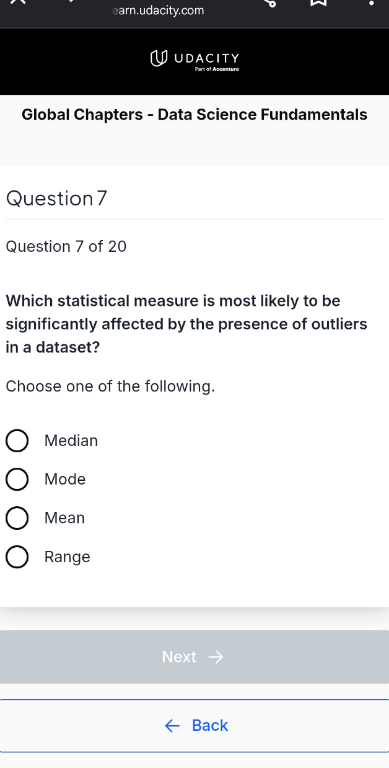Image resolution: width=389 pixels, height=768 pixels.
Task: Open the three-dot browser menu
Action: pyautogui.click(x=372, y=2)
